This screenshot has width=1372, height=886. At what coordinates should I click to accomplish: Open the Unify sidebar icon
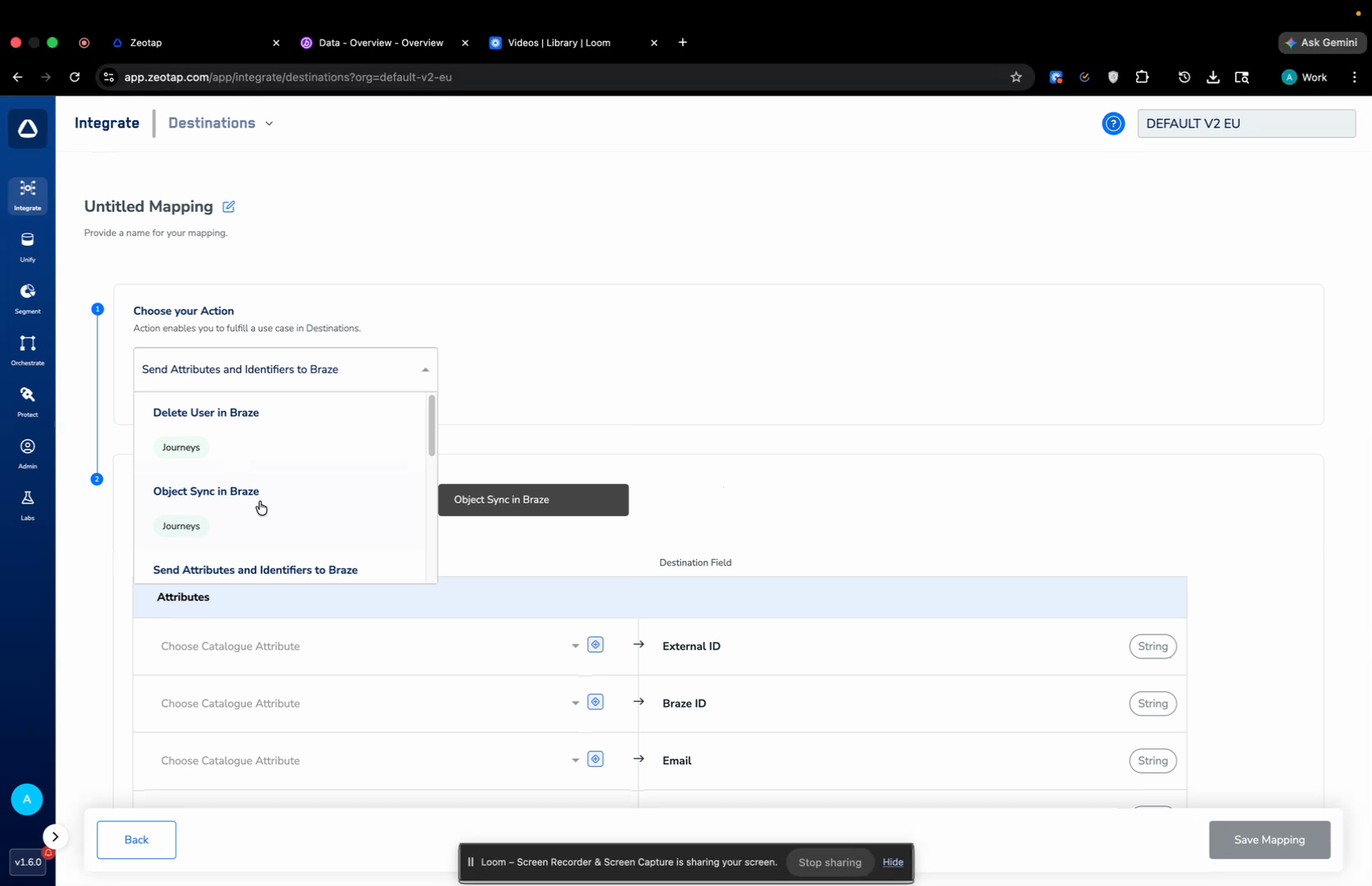click(27, 247)
